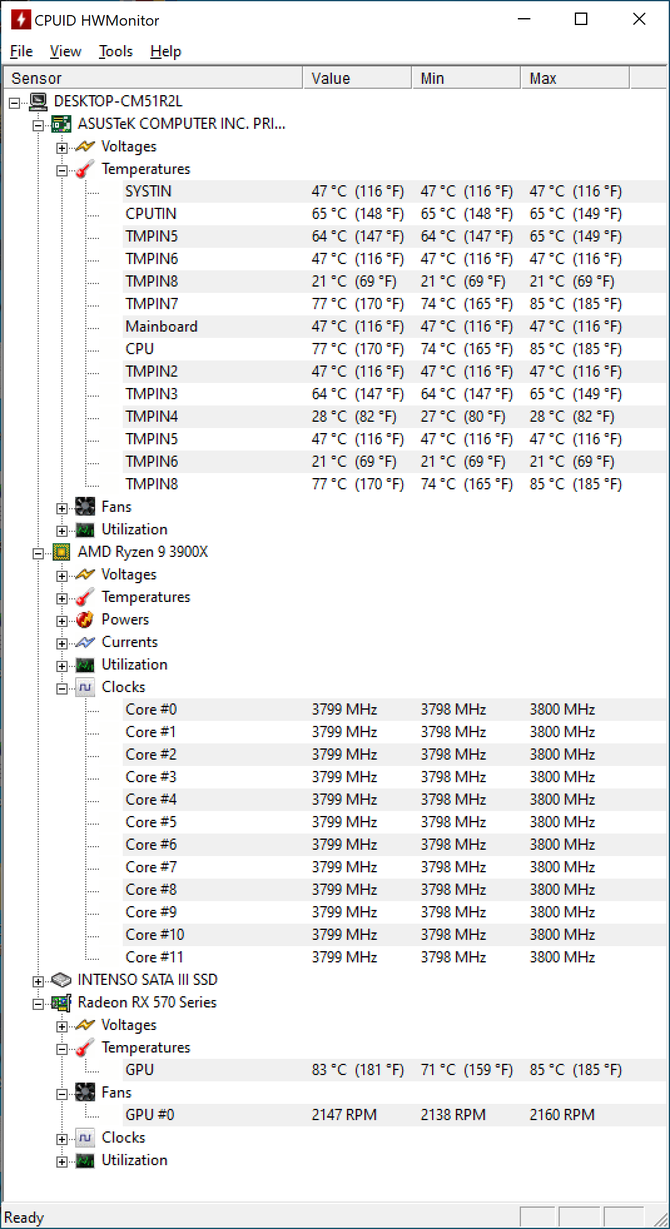Click the Temperatures thermometer icon under Radeon RX 570
670x1229 pixels.
[85, 1047]
